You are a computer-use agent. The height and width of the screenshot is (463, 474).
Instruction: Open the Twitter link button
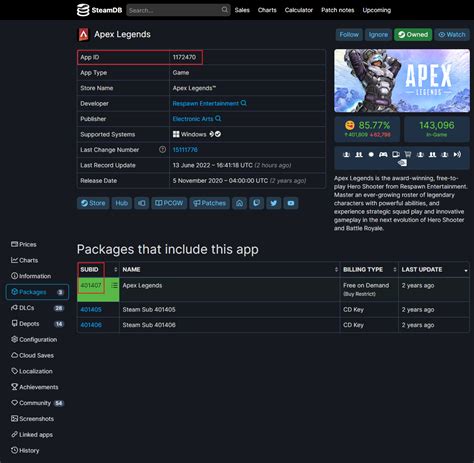pyautogui.click(x=274, y=203)
